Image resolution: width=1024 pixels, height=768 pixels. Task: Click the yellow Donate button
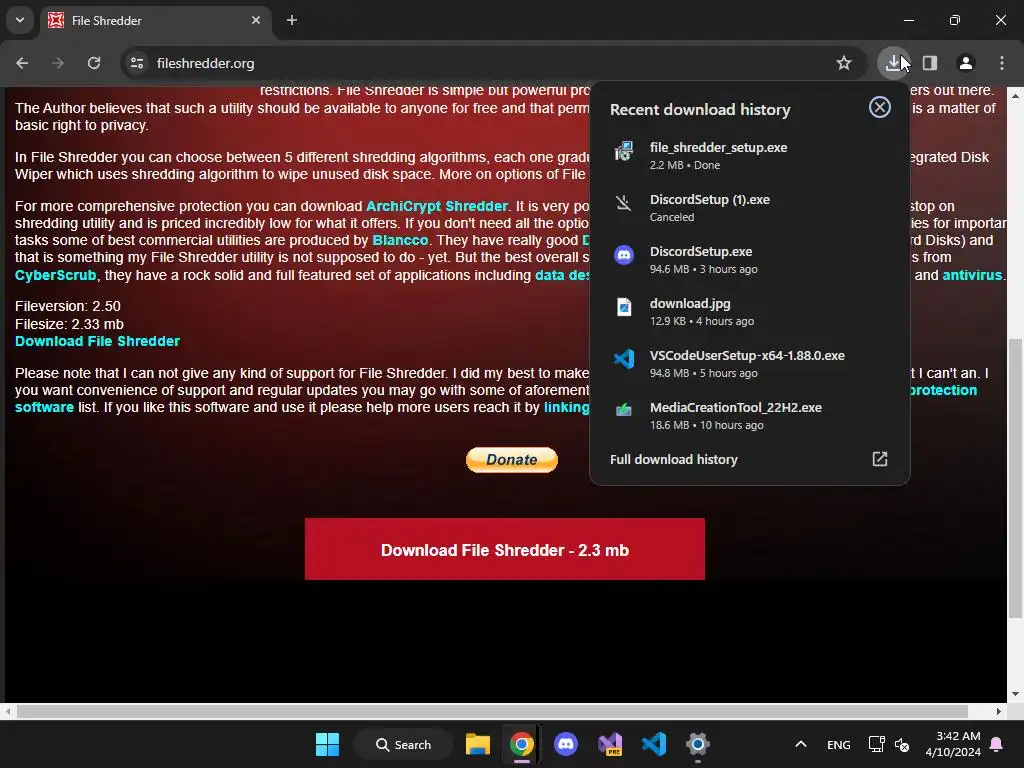(x=511, y=460)
